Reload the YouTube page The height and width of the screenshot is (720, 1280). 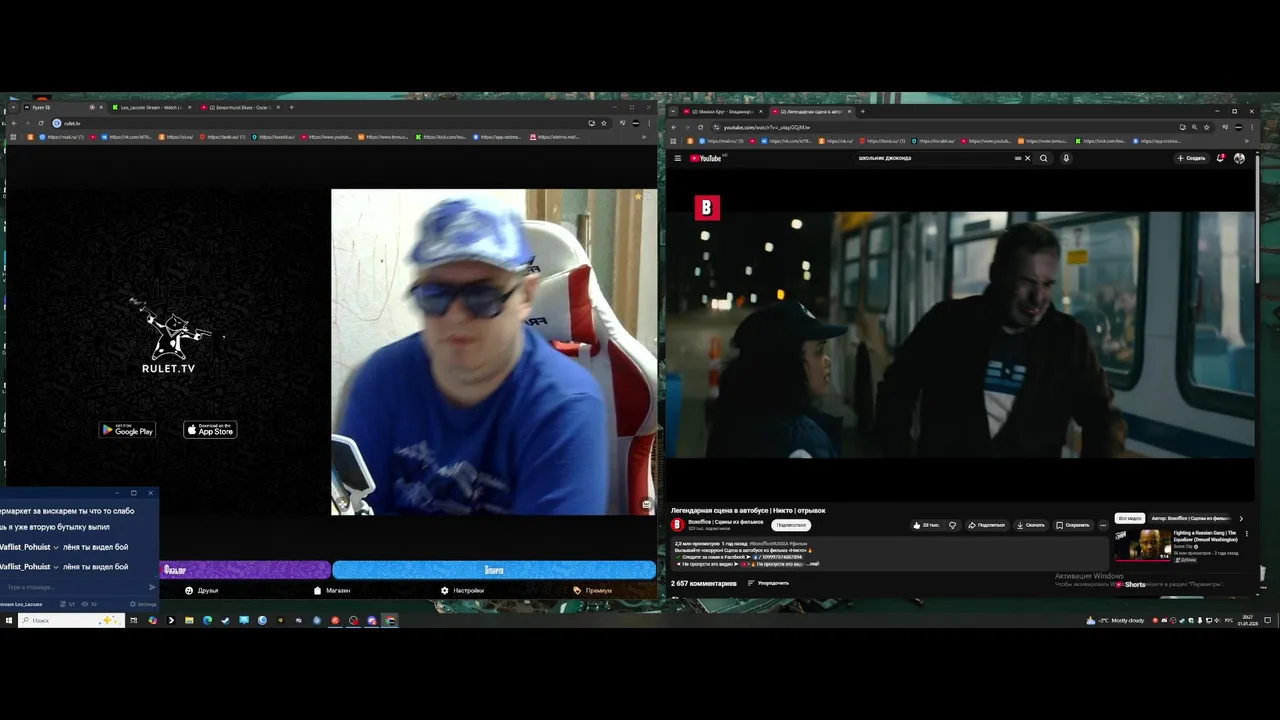(700, 127)
